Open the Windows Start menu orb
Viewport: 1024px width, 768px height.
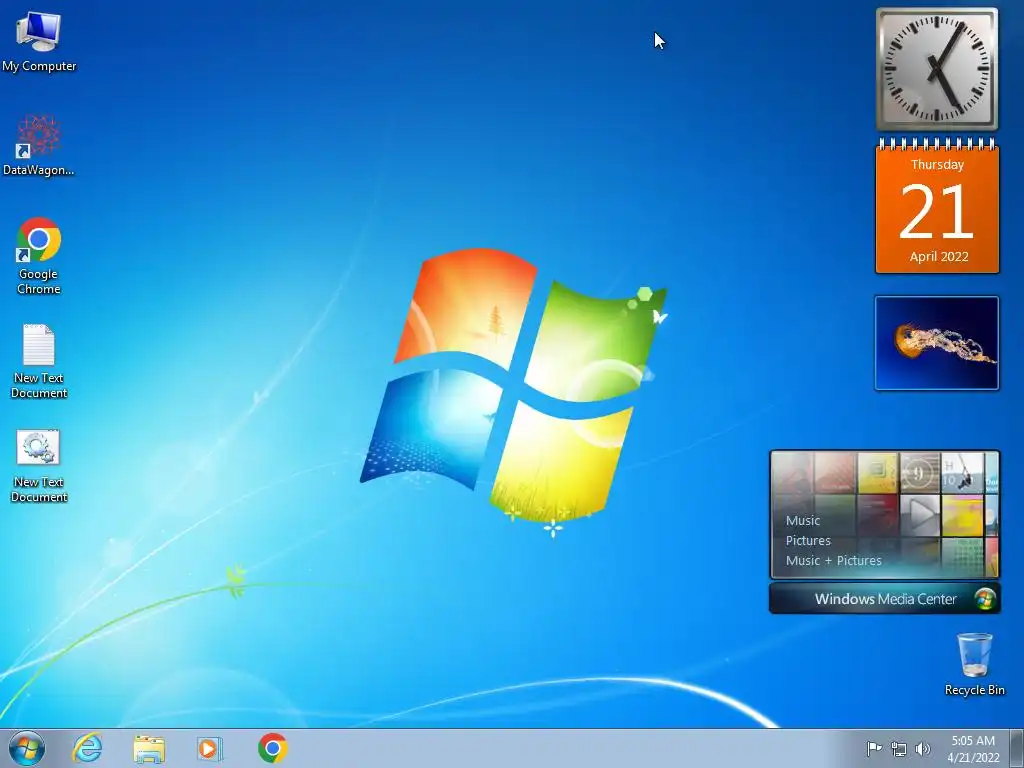coord(27,748)
